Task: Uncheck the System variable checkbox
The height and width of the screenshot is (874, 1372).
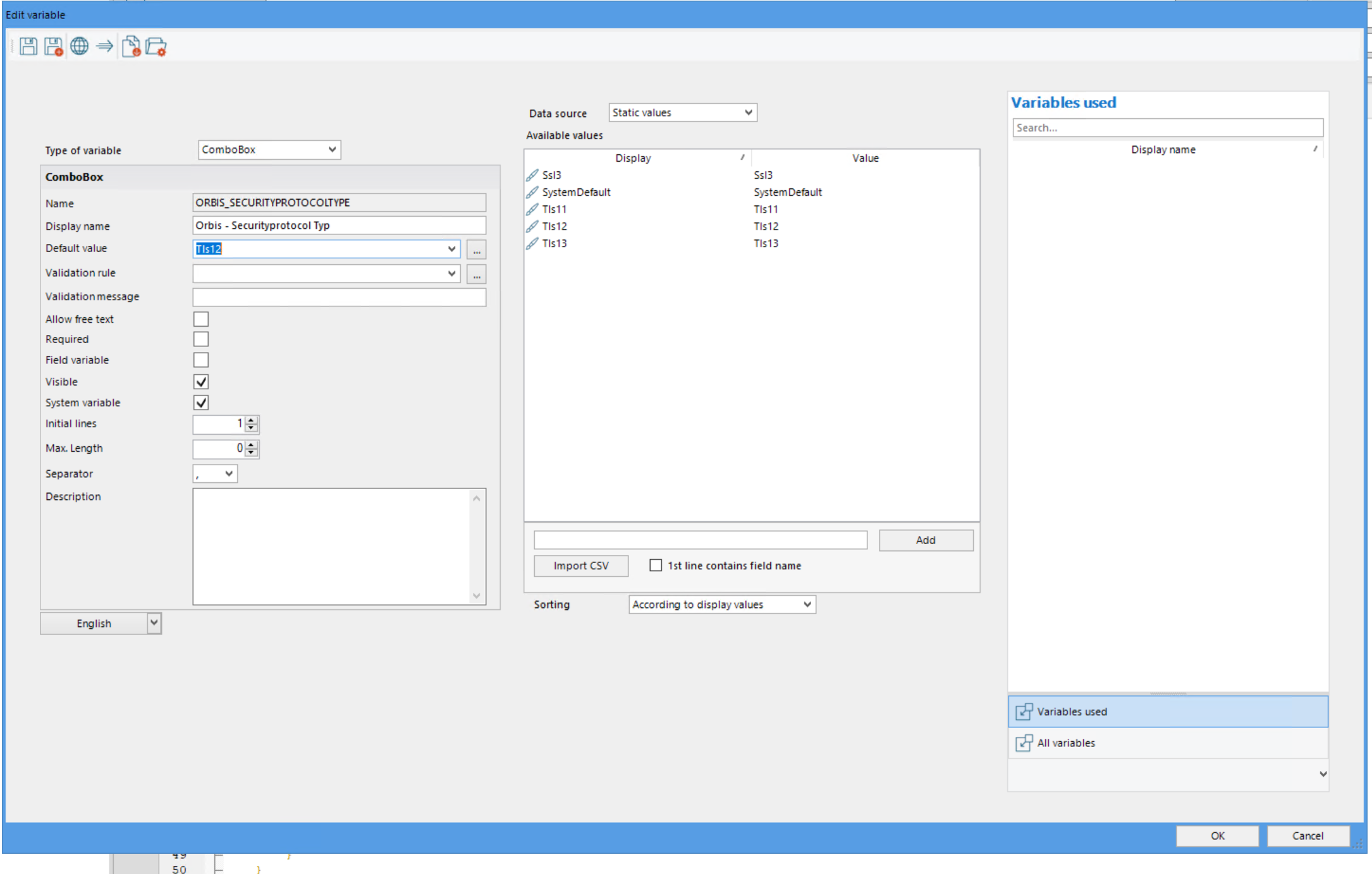Action: point(201,403)
